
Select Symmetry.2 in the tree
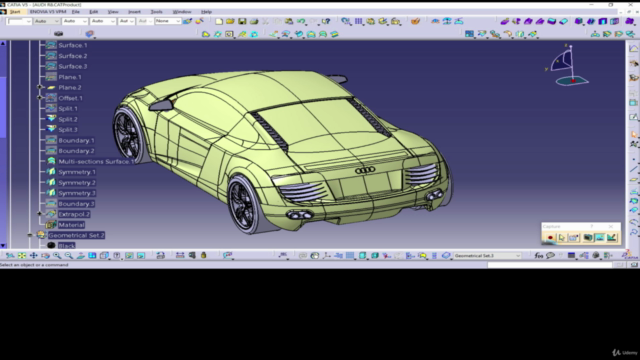point(77,182)
